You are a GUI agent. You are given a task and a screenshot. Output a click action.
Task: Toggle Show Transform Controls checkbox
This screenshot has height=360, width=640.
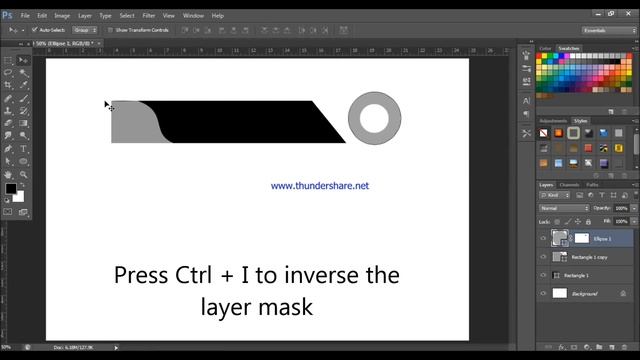tap(110, 30)
